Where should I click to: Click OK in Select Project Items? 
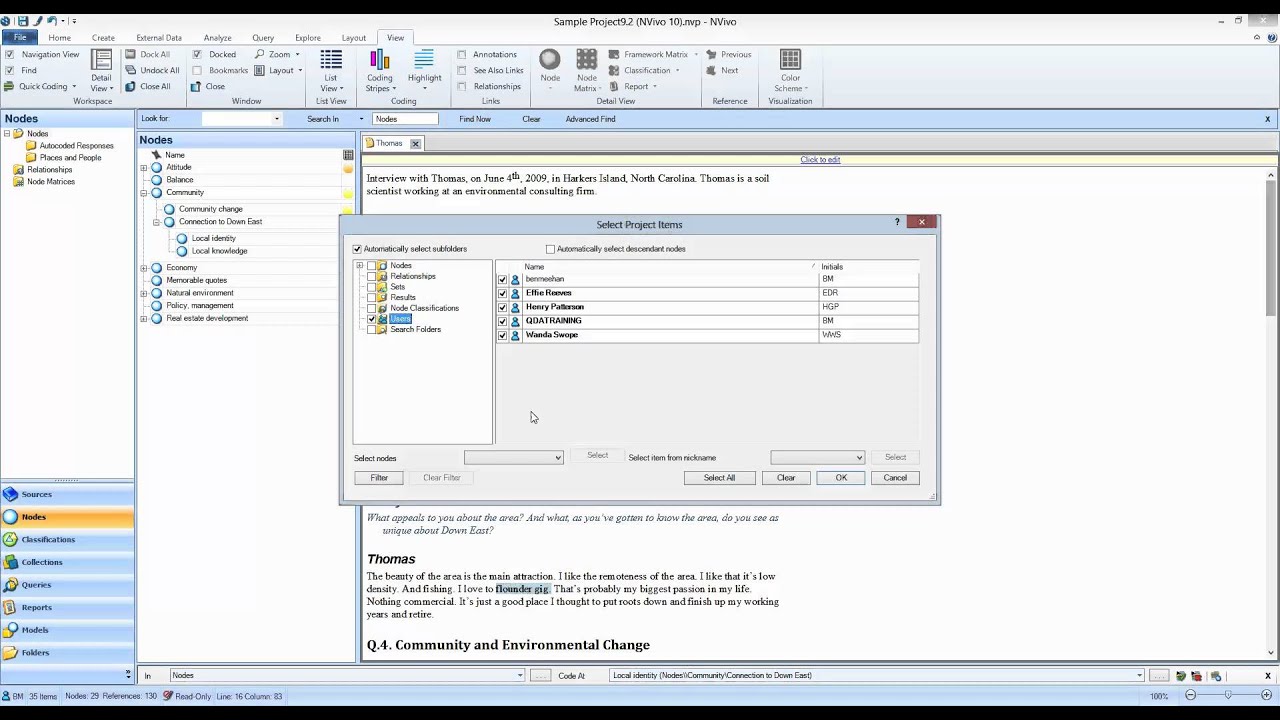(841, 478)
